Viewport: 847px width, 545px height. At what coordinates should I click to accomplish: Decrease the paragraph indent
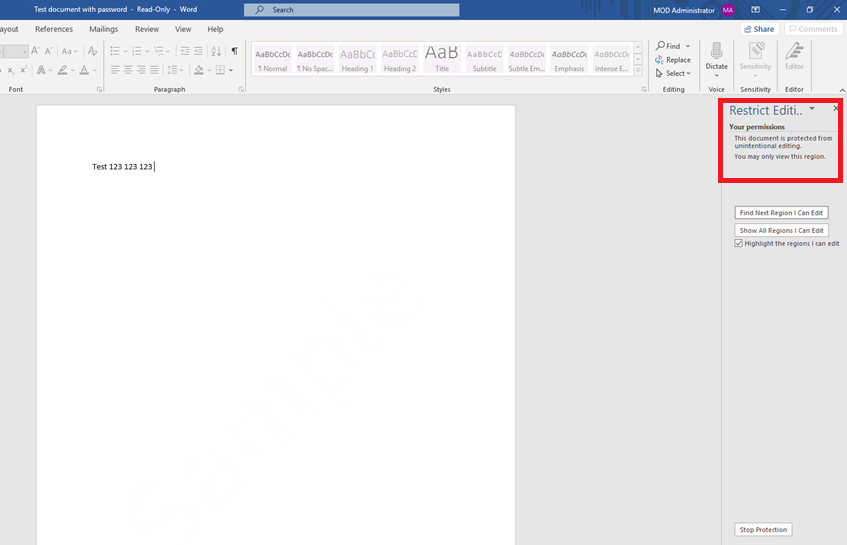[x=185, y=51]
